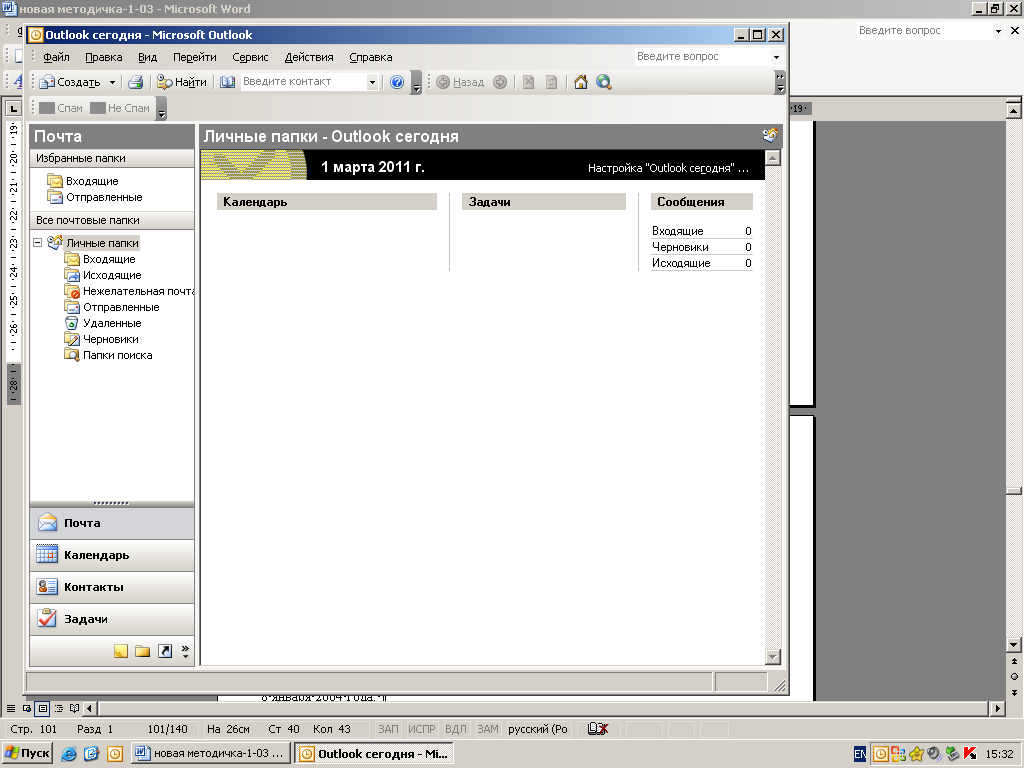Screen dimensions: 1024x768
Task: Click the Outlook Today pane scroll up arrow
Action: [773, 158]
